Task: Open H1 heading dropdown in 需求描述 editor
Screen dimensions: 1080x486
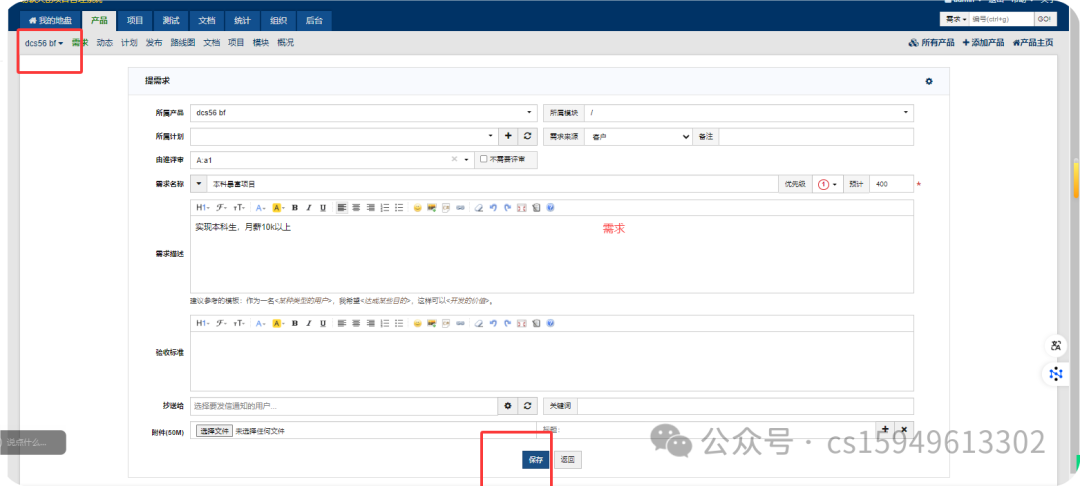Action: pos(203,207)
